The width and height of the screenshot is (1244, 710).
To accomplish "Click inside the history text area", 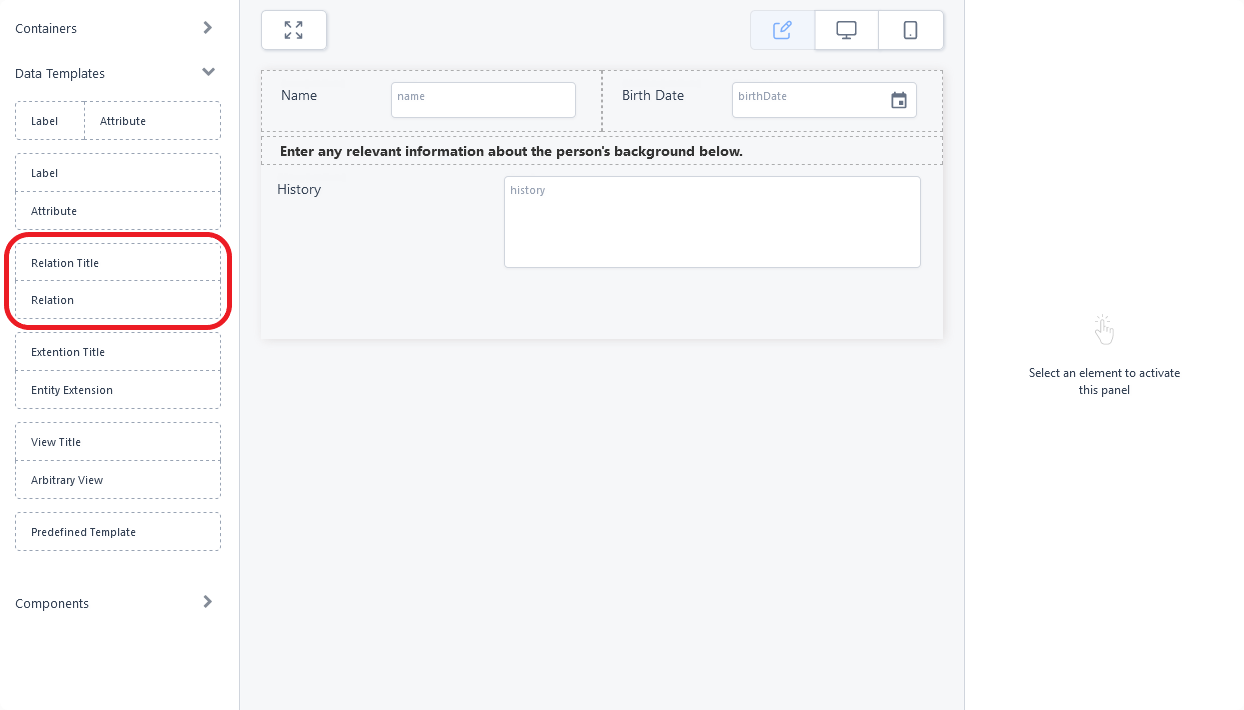I will [x=712, y=222].
